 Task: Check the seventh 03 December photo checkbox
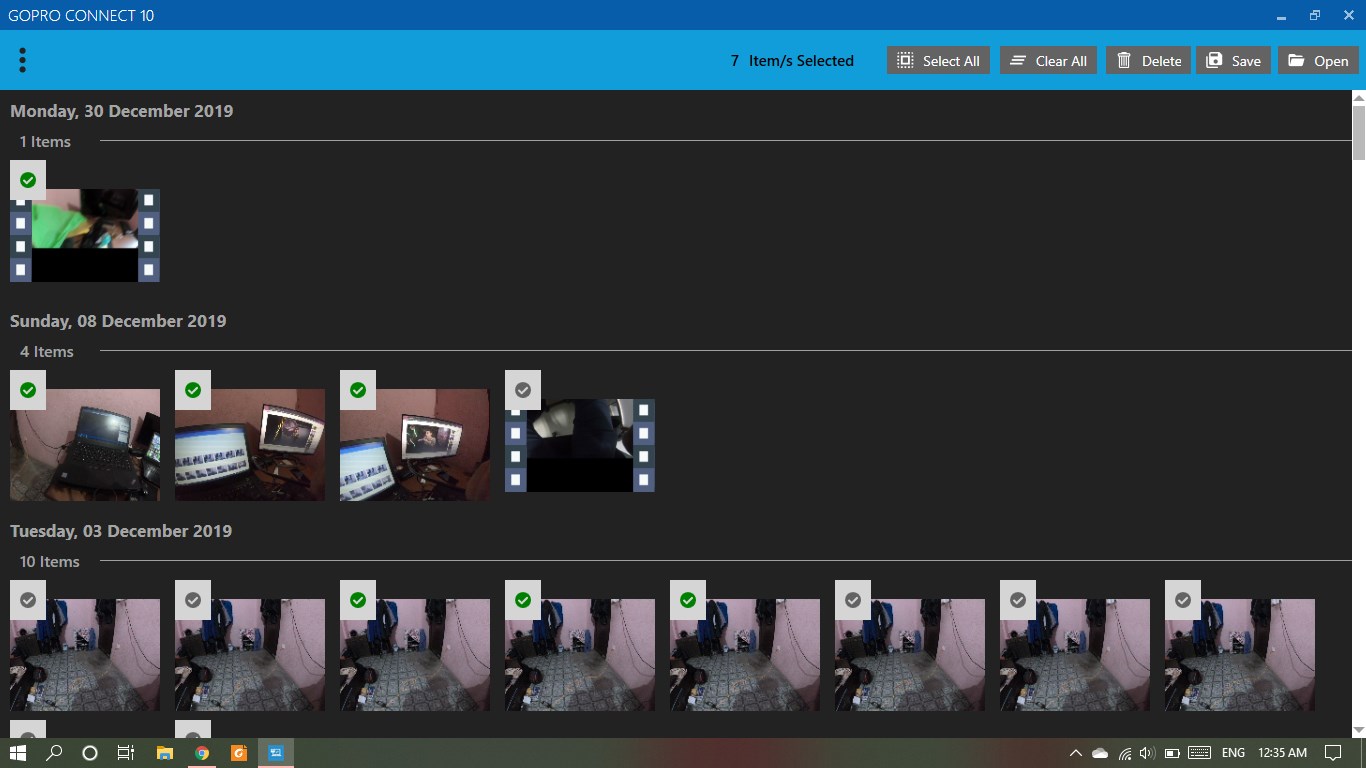[x=1018, y=600]
